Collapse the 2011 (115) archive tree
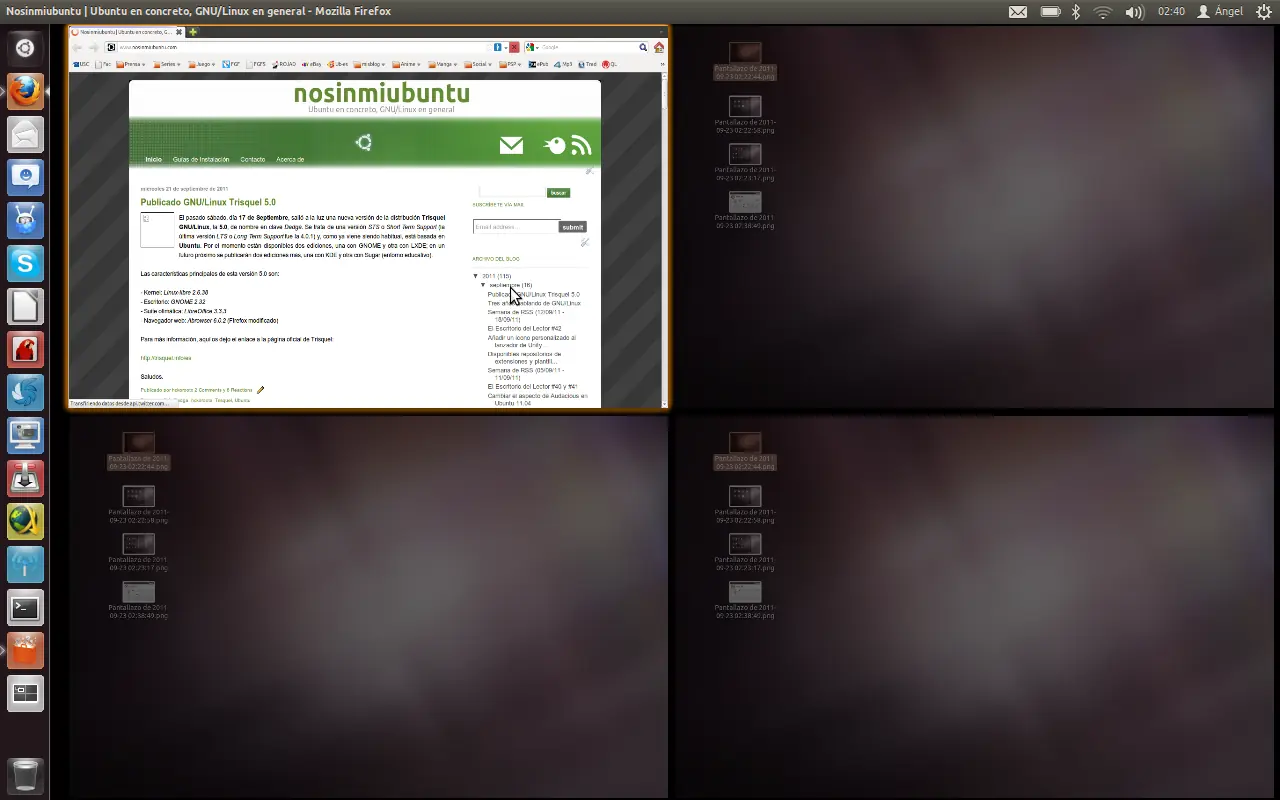The width and height of the screenshot is (1280, 800). (x=475, y=276)
